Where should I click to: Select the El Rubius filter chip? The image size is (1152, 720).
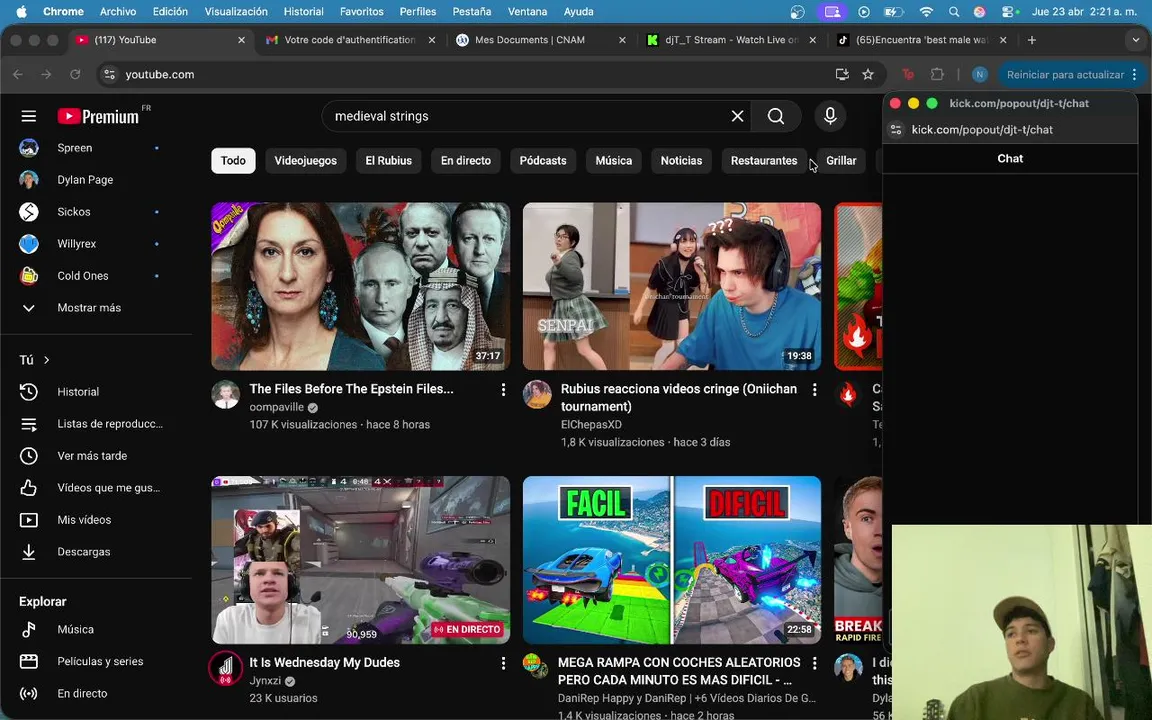tap(389, 160)
